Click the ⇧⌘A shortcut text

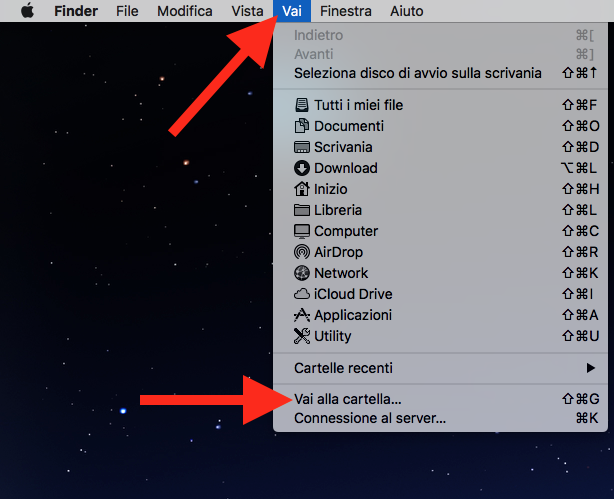pos(580,315)
